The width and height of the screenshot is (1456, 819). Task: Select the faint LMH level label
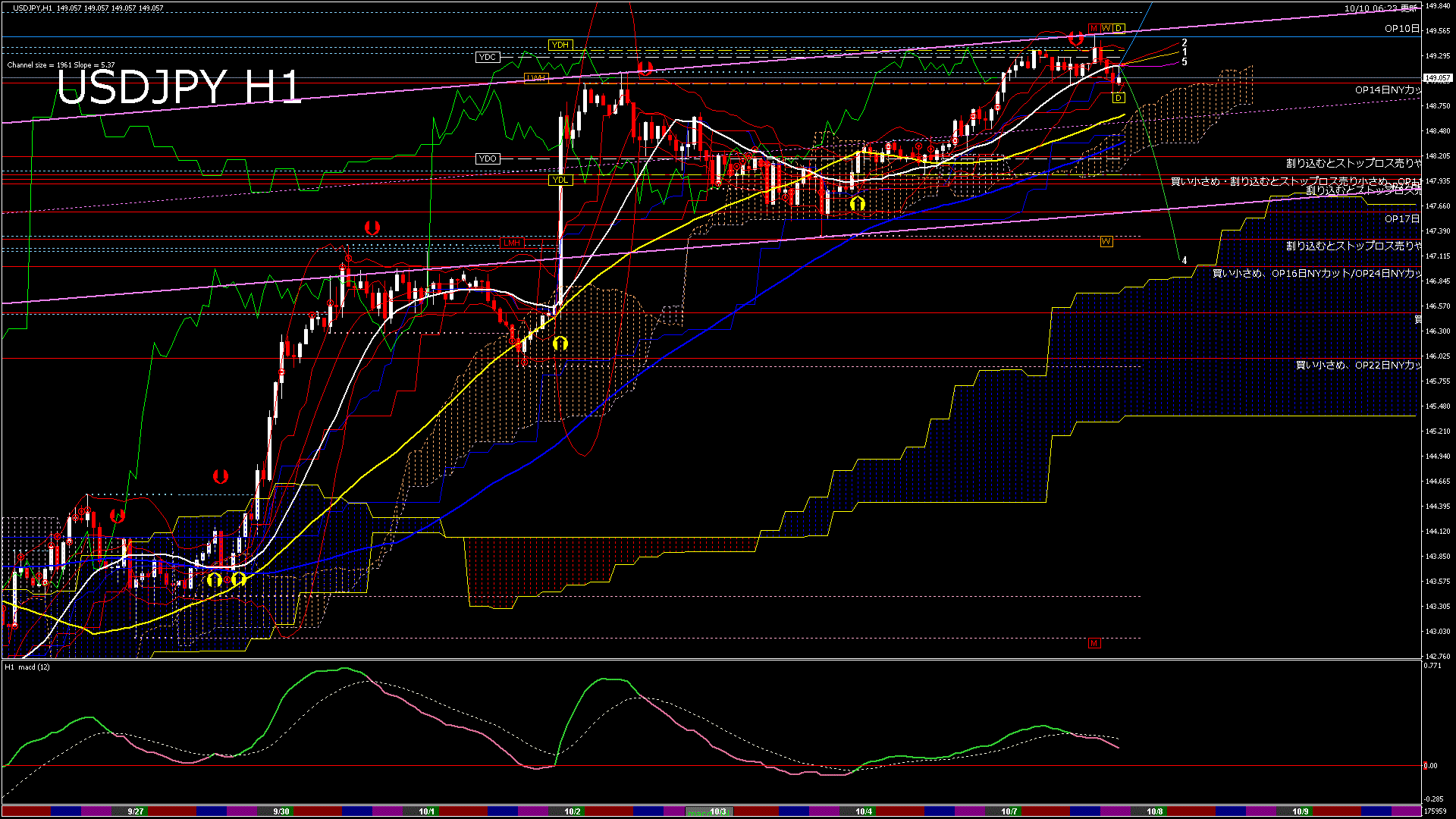[x=513, y=243]
